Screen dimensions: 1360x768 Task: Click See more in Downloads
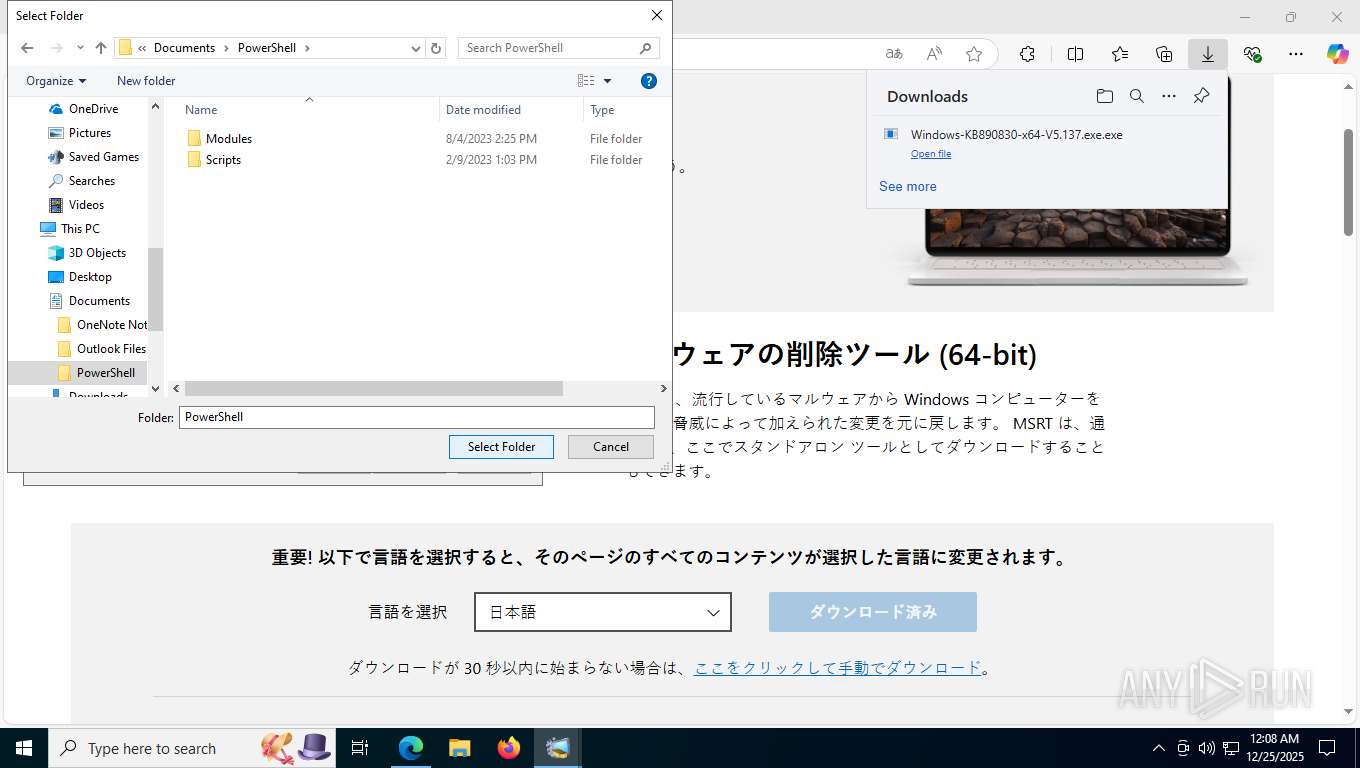pos(908,186)
